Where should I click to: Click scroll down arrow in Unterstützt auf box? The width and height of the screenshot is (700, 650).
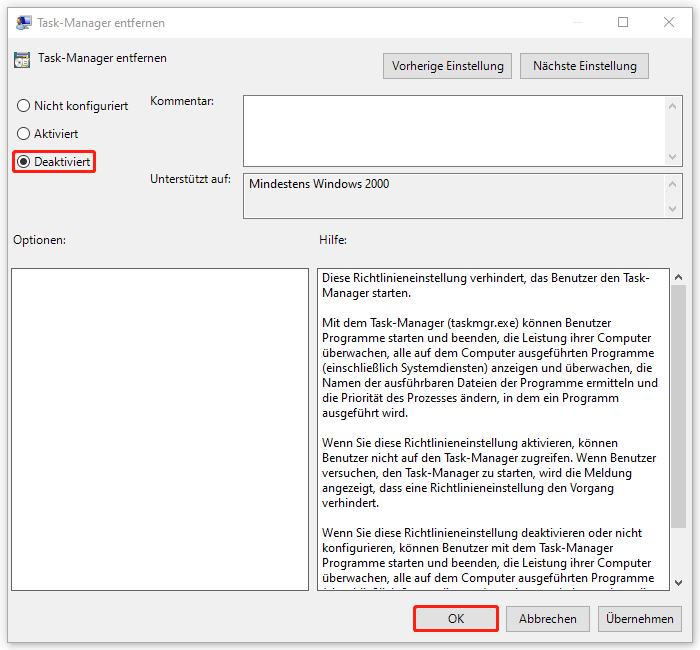click(673, 208)
